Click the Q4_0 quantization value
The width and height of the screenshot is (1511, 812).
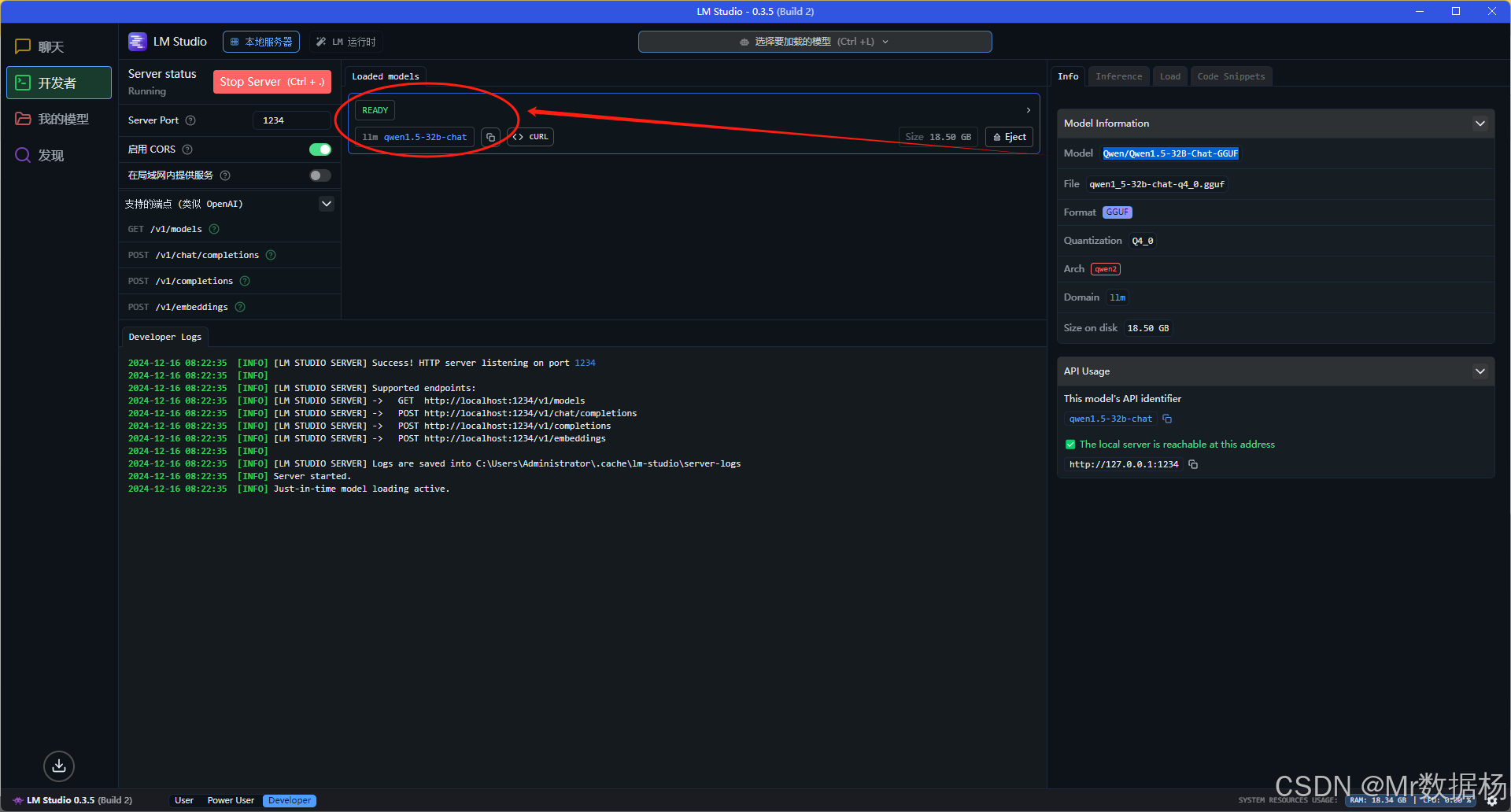(1143, 241)
